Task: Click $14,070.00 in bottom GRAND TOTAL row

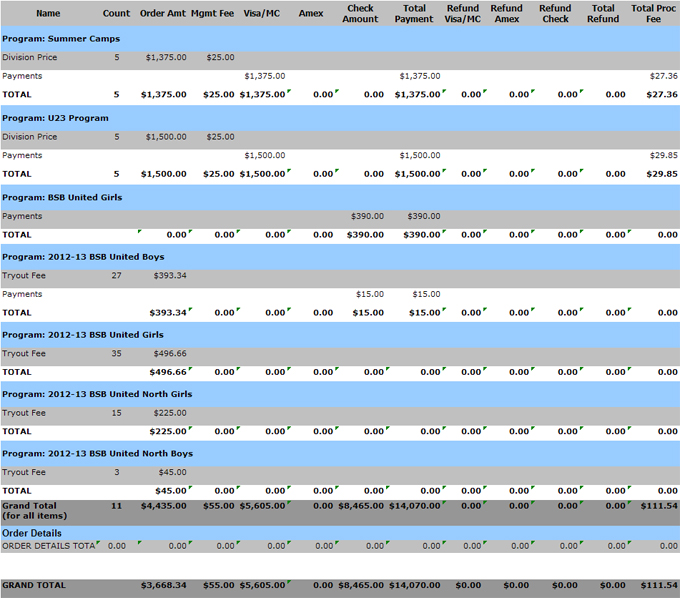Action: point(415,585)
